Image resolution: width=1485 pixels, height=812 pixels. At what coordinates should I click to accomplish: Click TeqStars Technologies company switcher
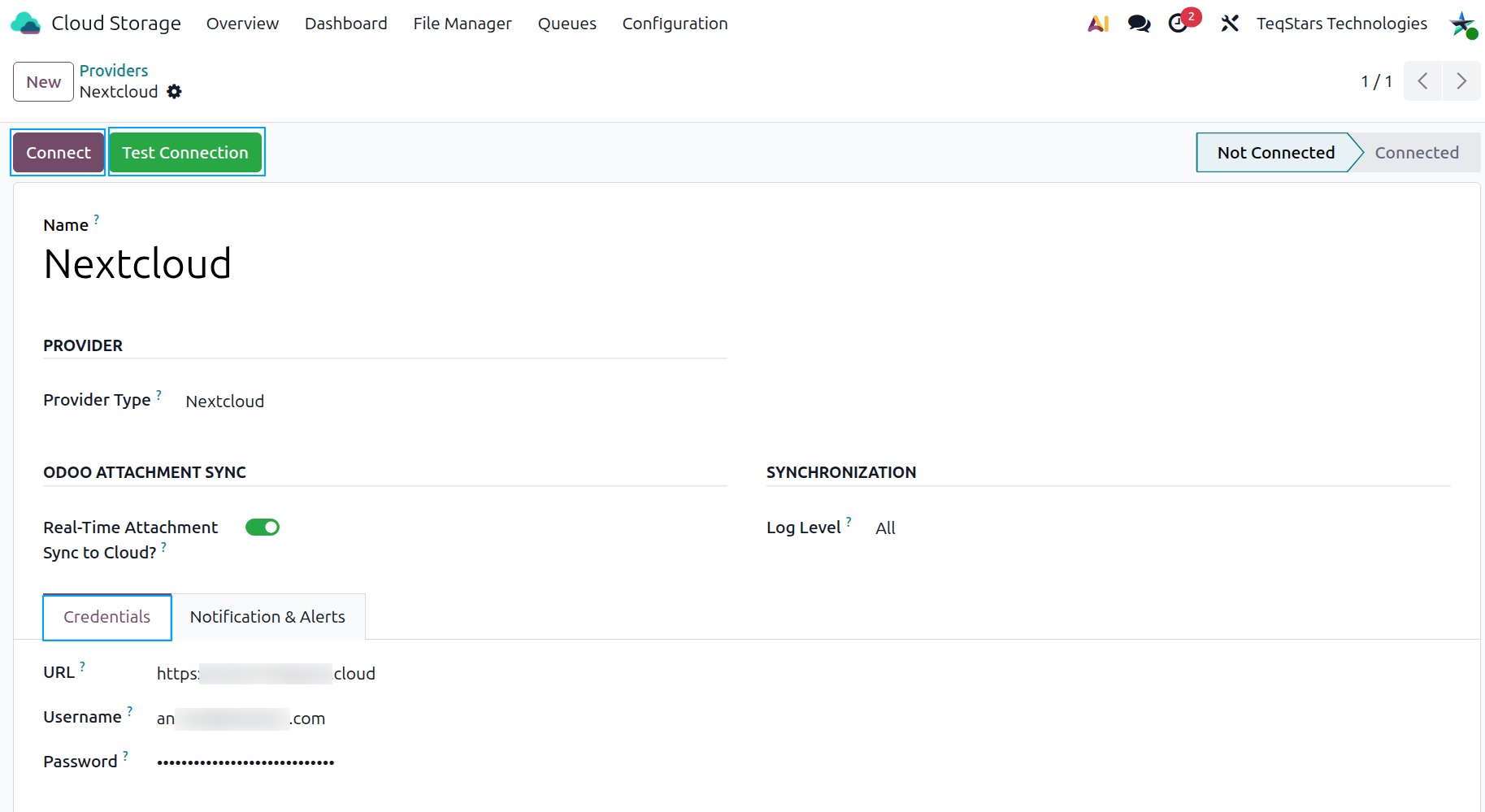coord(1342,24)
